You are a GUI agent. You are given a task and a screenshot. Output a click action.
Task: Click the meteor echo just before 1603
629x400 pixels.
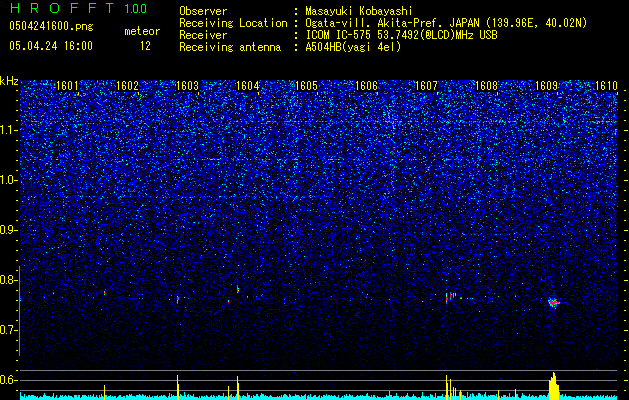[x=178, y=299]
